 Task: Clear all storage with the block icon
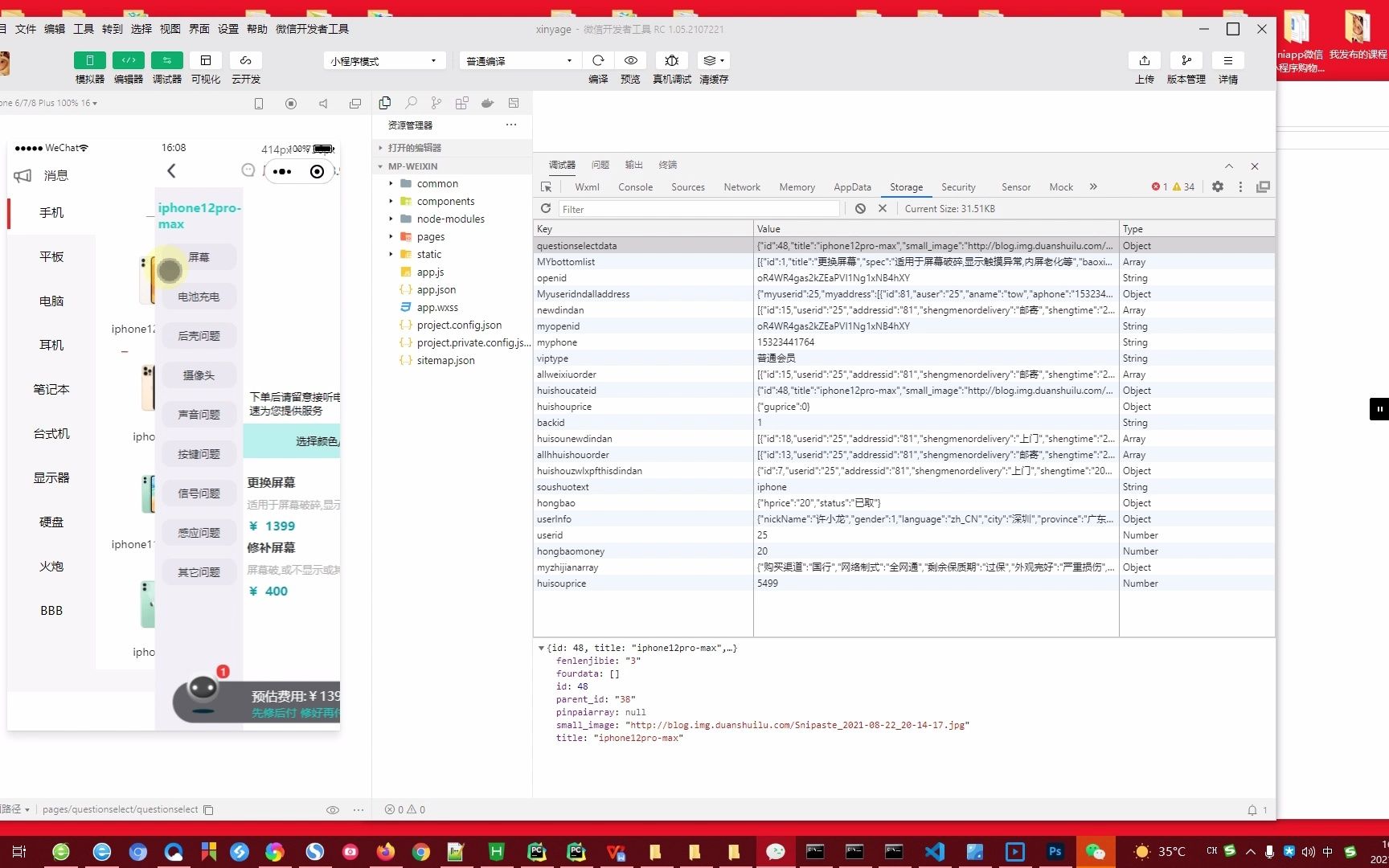[860, 208]
